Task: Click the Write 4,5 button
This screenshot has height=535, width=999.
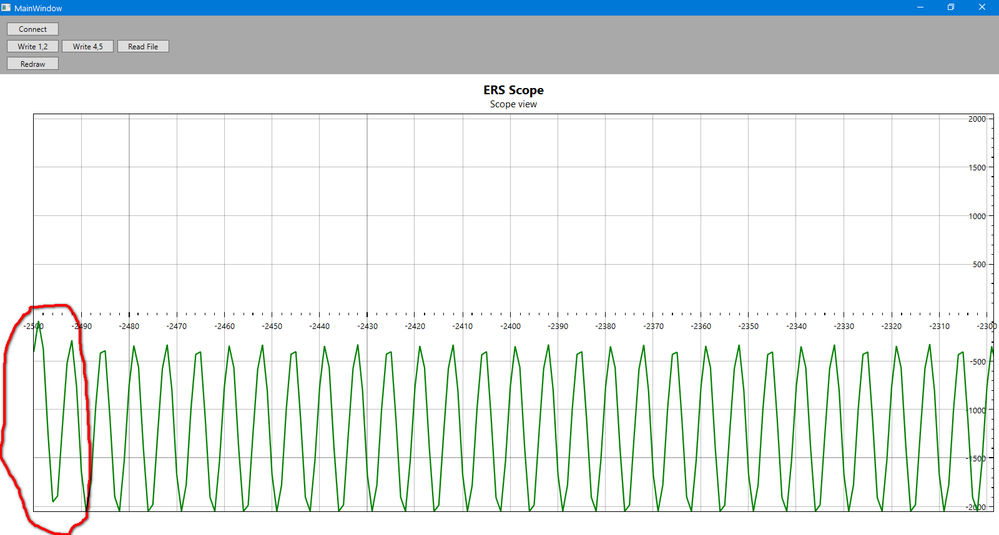Action: [x=87, y=46]
